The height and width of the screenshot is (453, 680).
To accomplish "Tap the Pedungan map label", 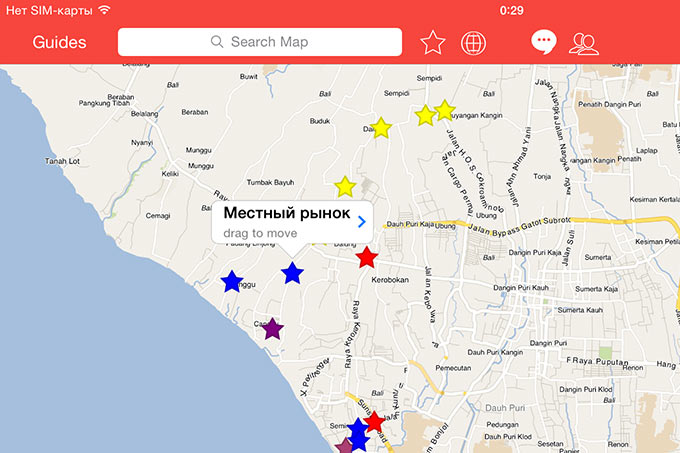I will pyautogui.click(x=502, y=425).
